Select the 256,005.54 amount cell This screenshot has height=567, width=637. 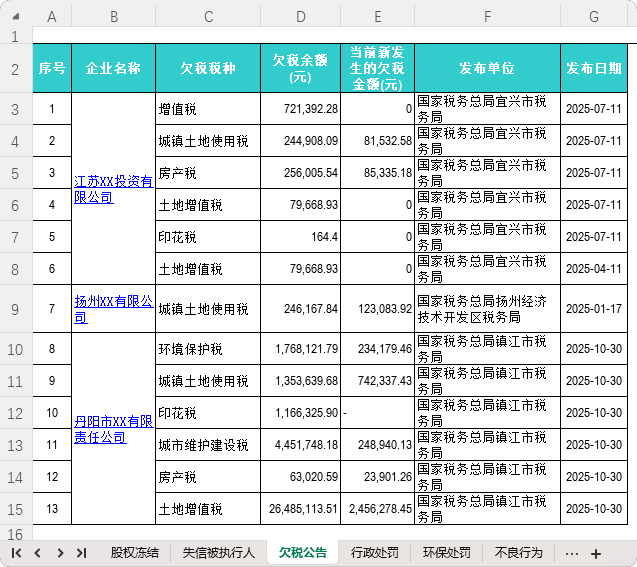click(301, 173)
